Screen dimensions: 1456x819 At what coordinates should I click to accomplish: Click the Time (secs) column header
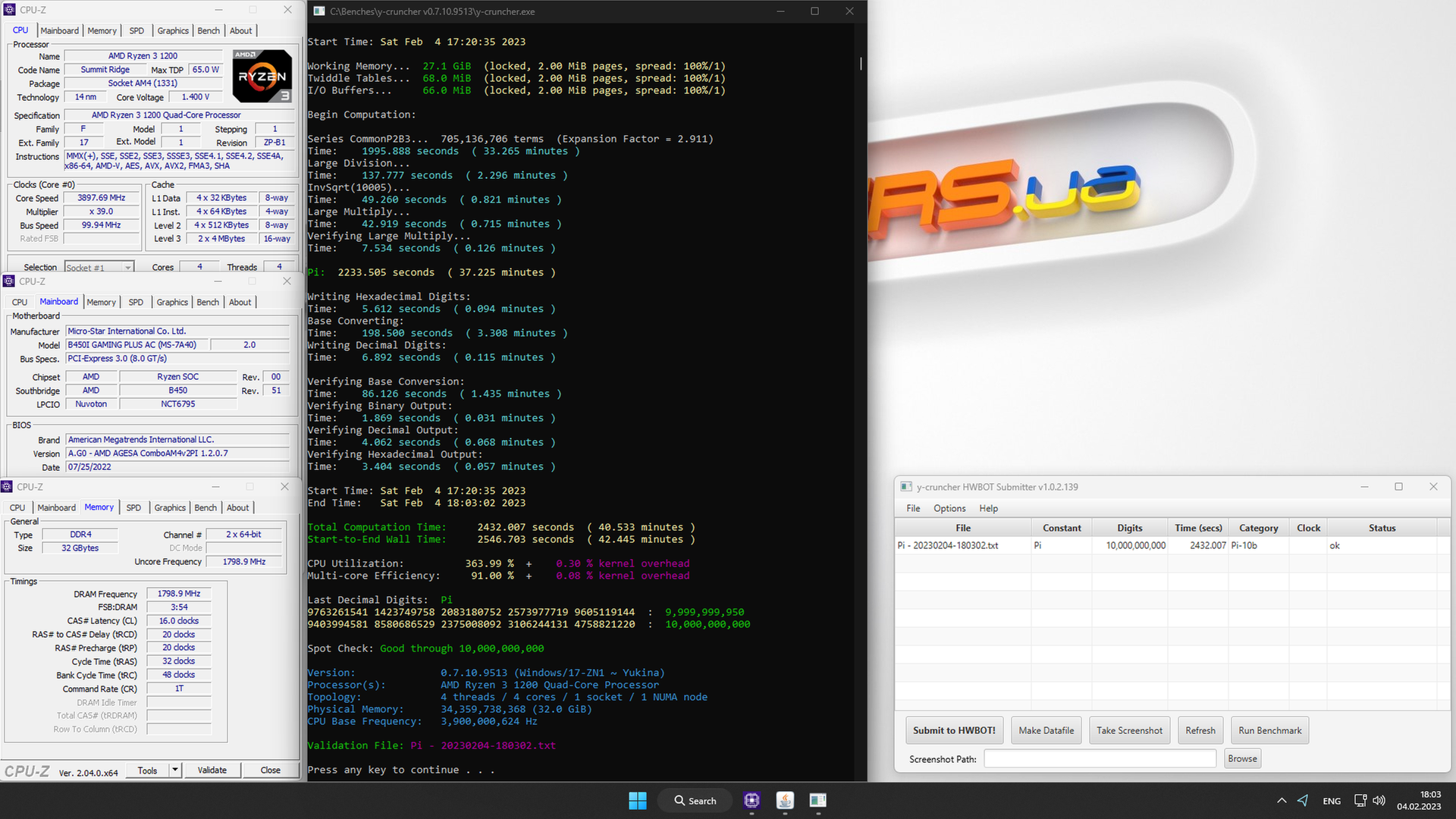point(1198,528)
